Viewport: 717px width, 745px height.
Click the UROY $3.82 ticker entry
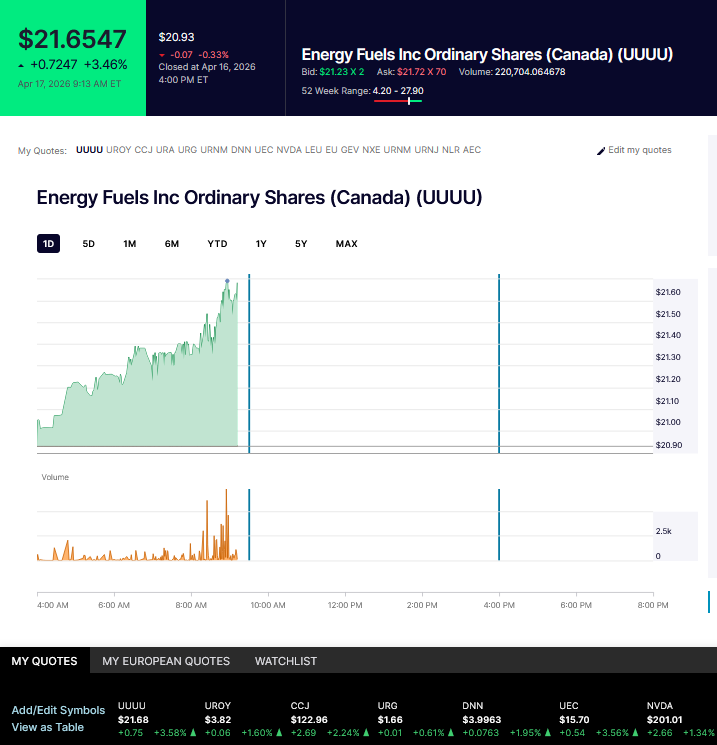tap(243, 719)
